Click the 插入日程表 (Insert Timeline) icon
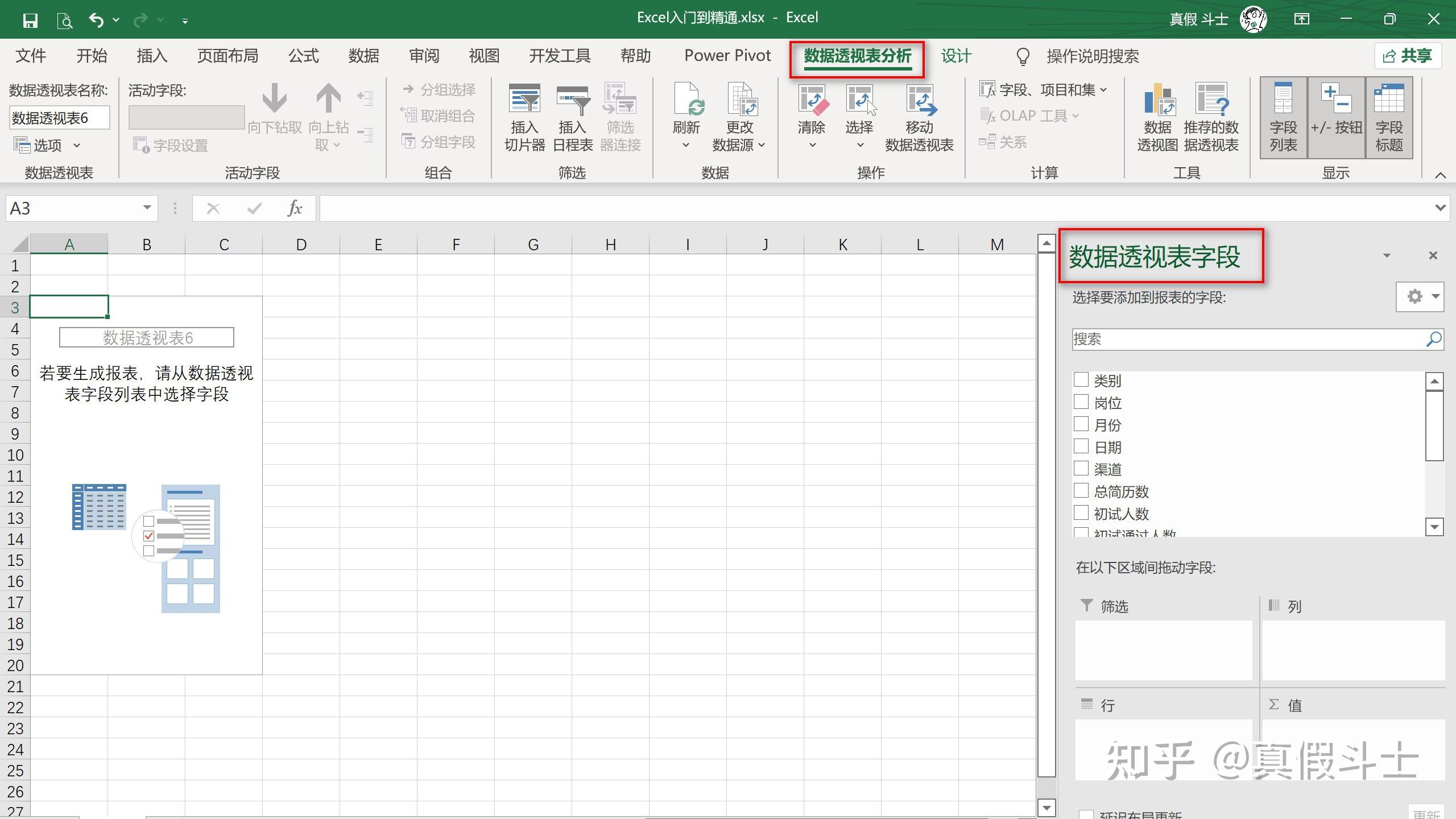 coord(572,100)
